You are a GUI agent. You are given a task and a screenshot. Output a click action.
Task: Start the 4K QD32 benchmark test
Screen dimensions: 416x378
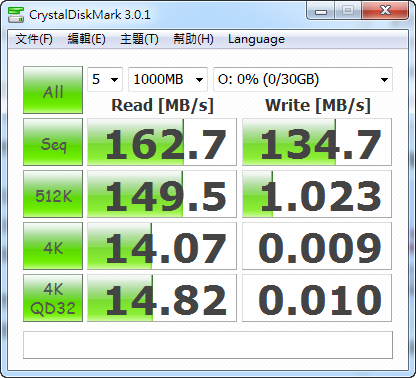[x=53, y=298]
